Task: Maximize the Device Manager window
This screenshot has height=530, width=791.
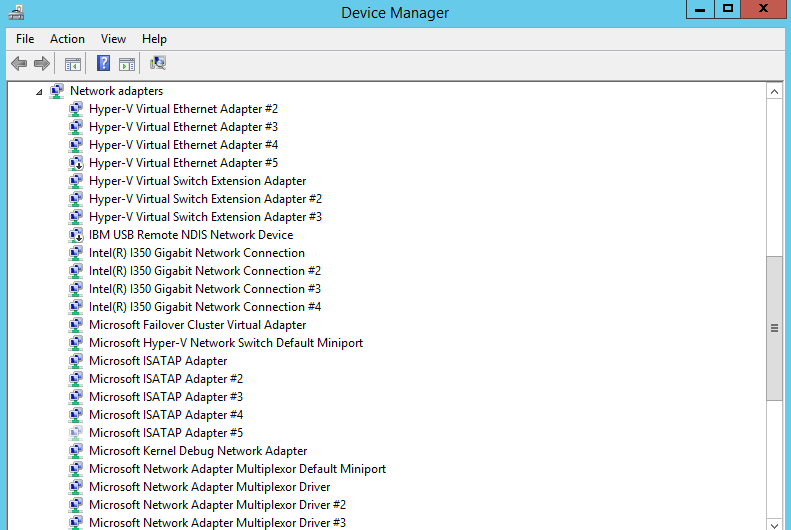Action: pos(727,9)
